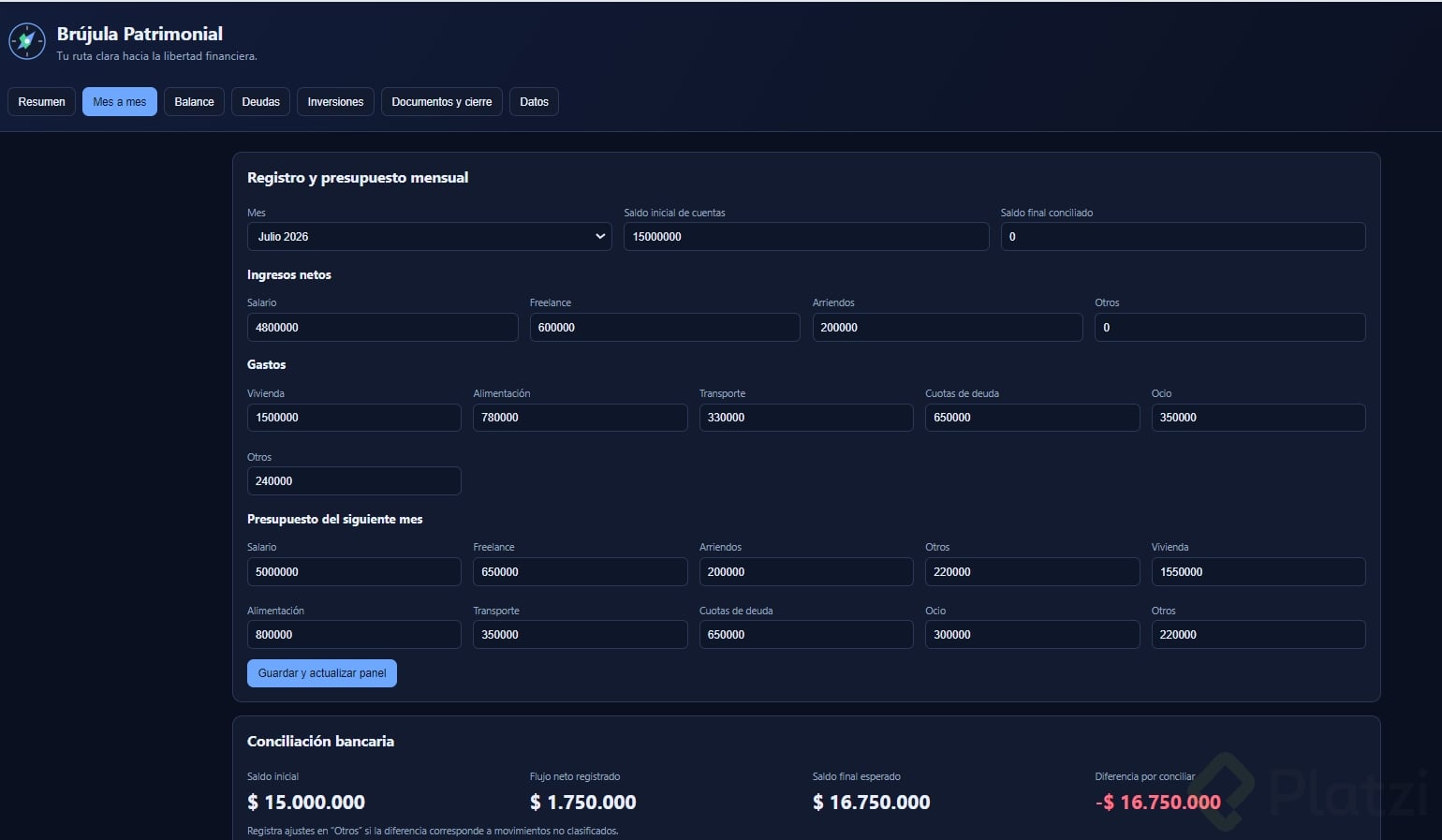The image size is (1442, 840).
Task: Click the Saldo final conciliado field
Action: click(x=1183, y=237)
